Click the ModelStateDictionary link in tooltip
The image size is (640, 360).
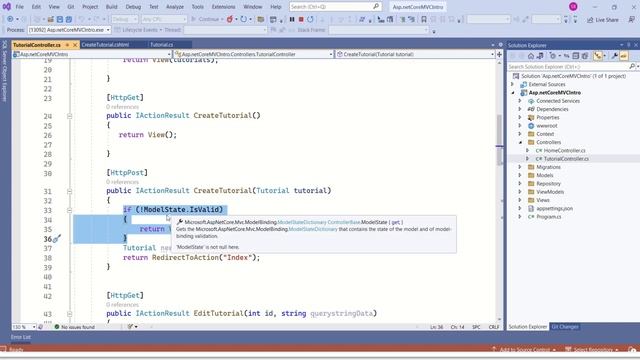tap(302, 222)
